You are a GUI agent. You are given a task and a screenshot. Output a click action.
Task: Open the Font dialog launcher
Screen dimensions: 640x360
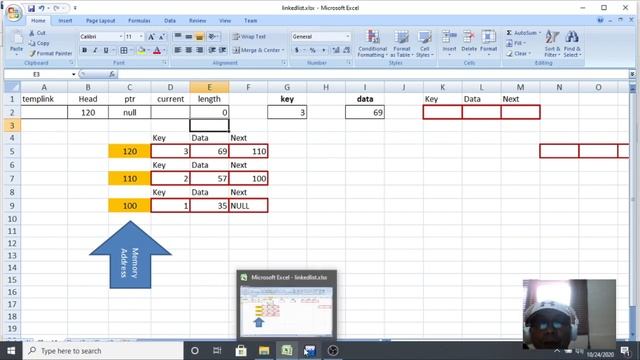tap(164, 62)
